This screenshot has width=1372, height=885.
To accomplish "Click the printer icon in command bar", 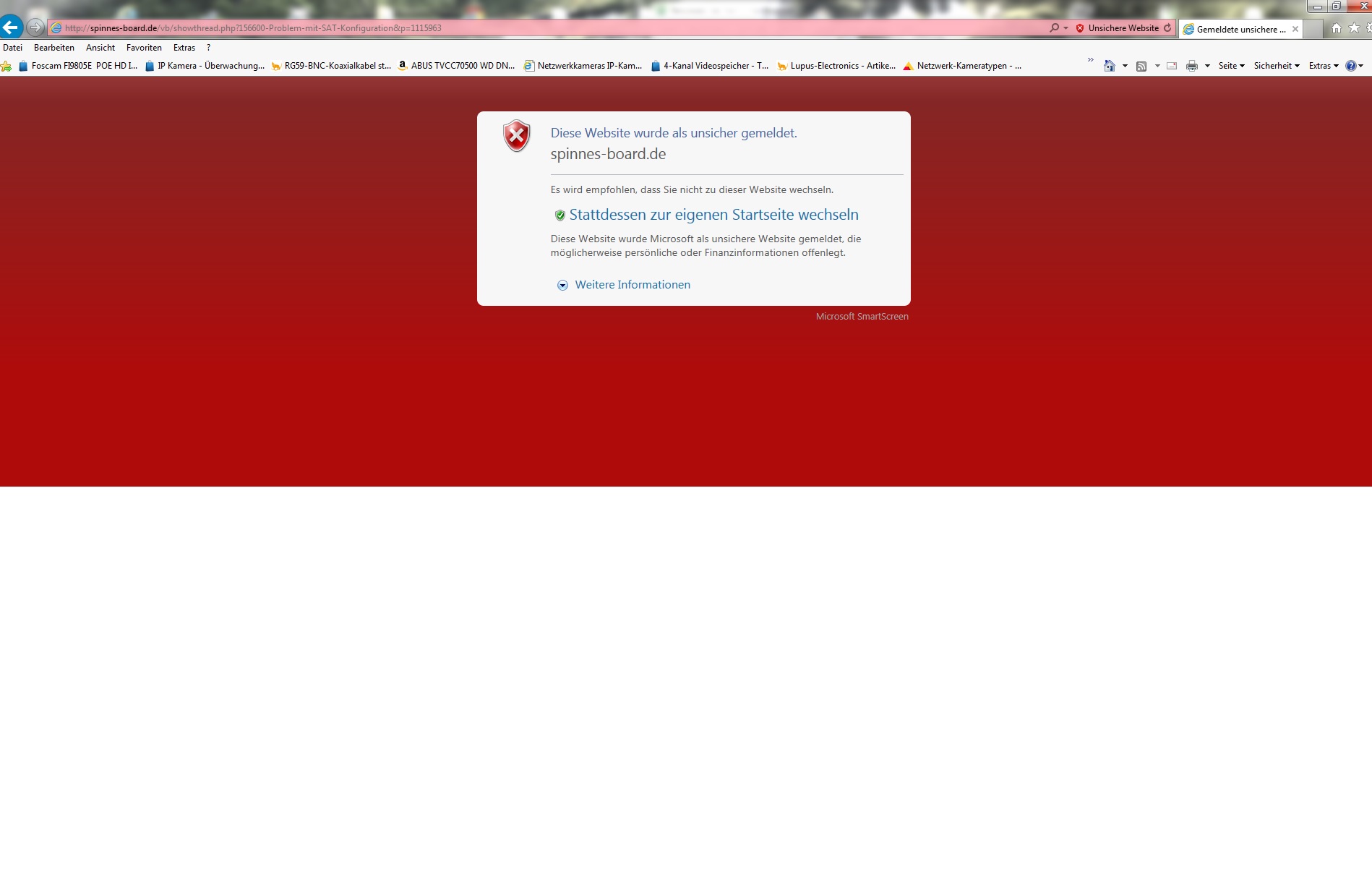I will [1192, 66].
